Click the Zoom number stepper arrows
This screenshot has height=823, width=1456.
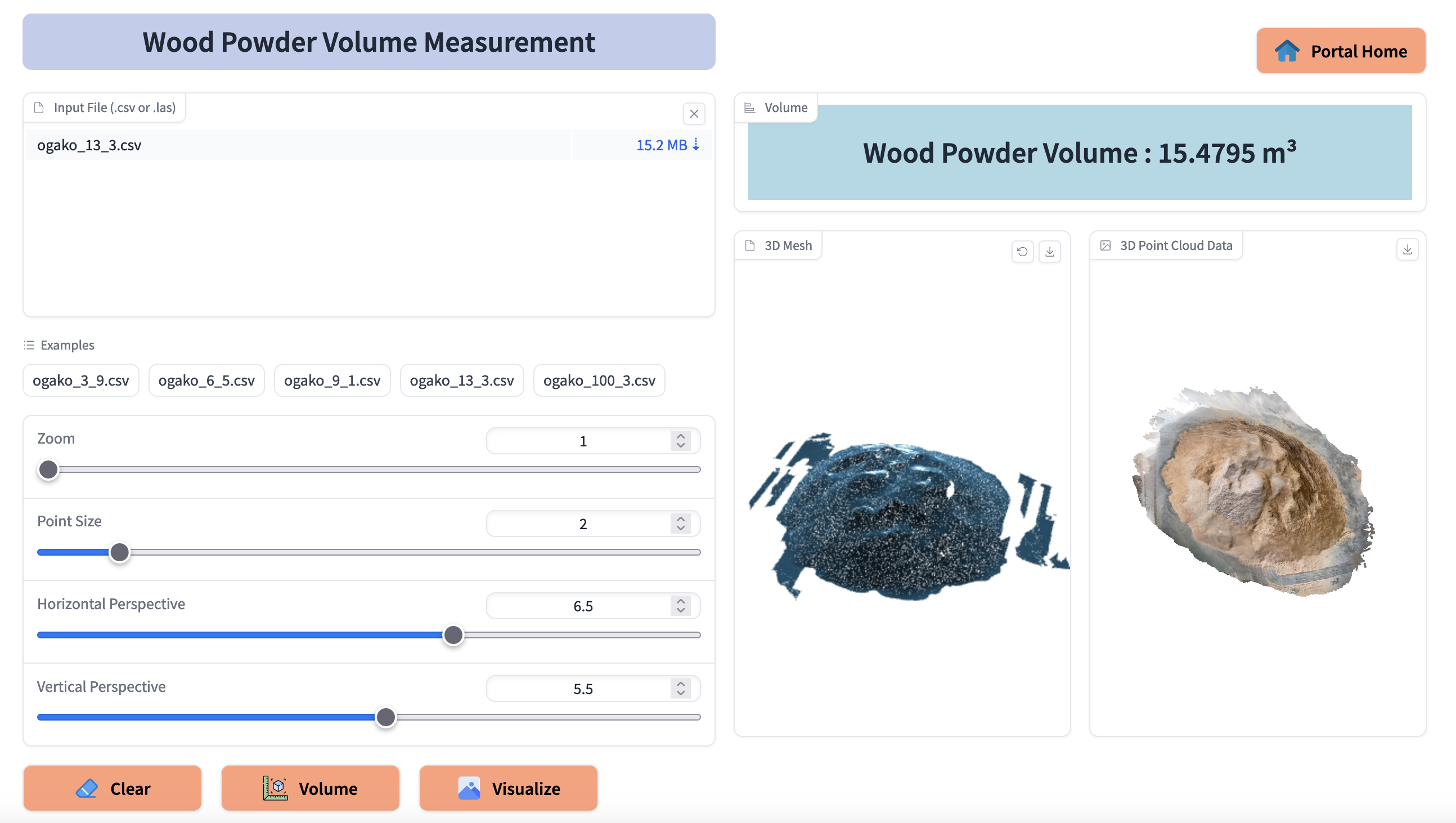[681, 441]
